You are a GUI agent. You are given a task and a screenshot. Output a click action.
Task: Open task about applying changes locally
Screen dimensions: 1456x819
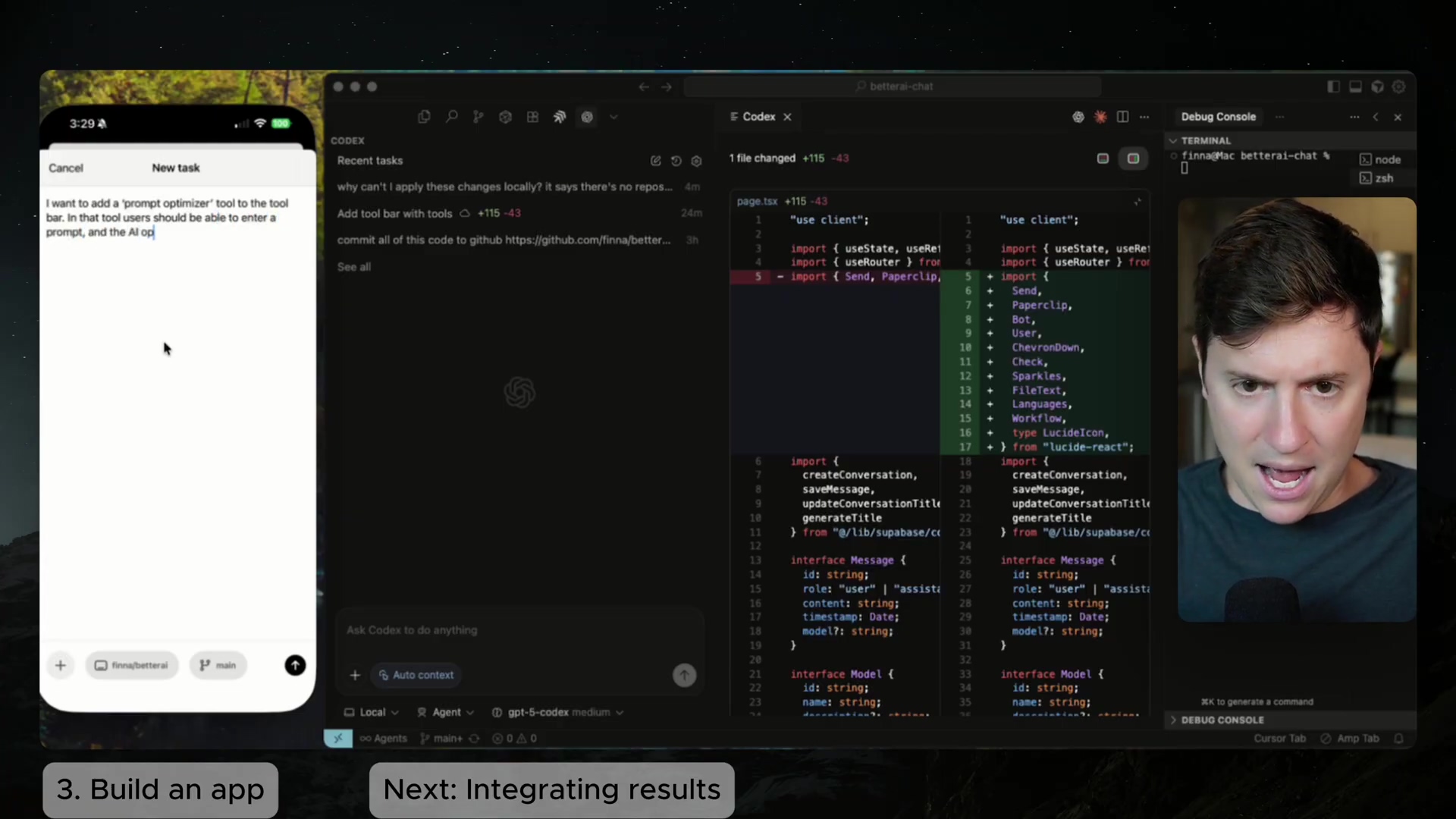point(519,187)
